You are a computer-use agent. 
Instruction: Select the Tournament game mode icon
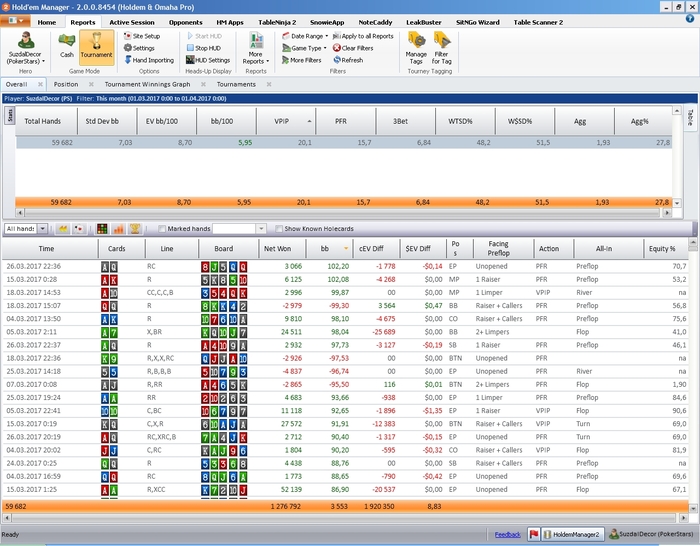96,46
